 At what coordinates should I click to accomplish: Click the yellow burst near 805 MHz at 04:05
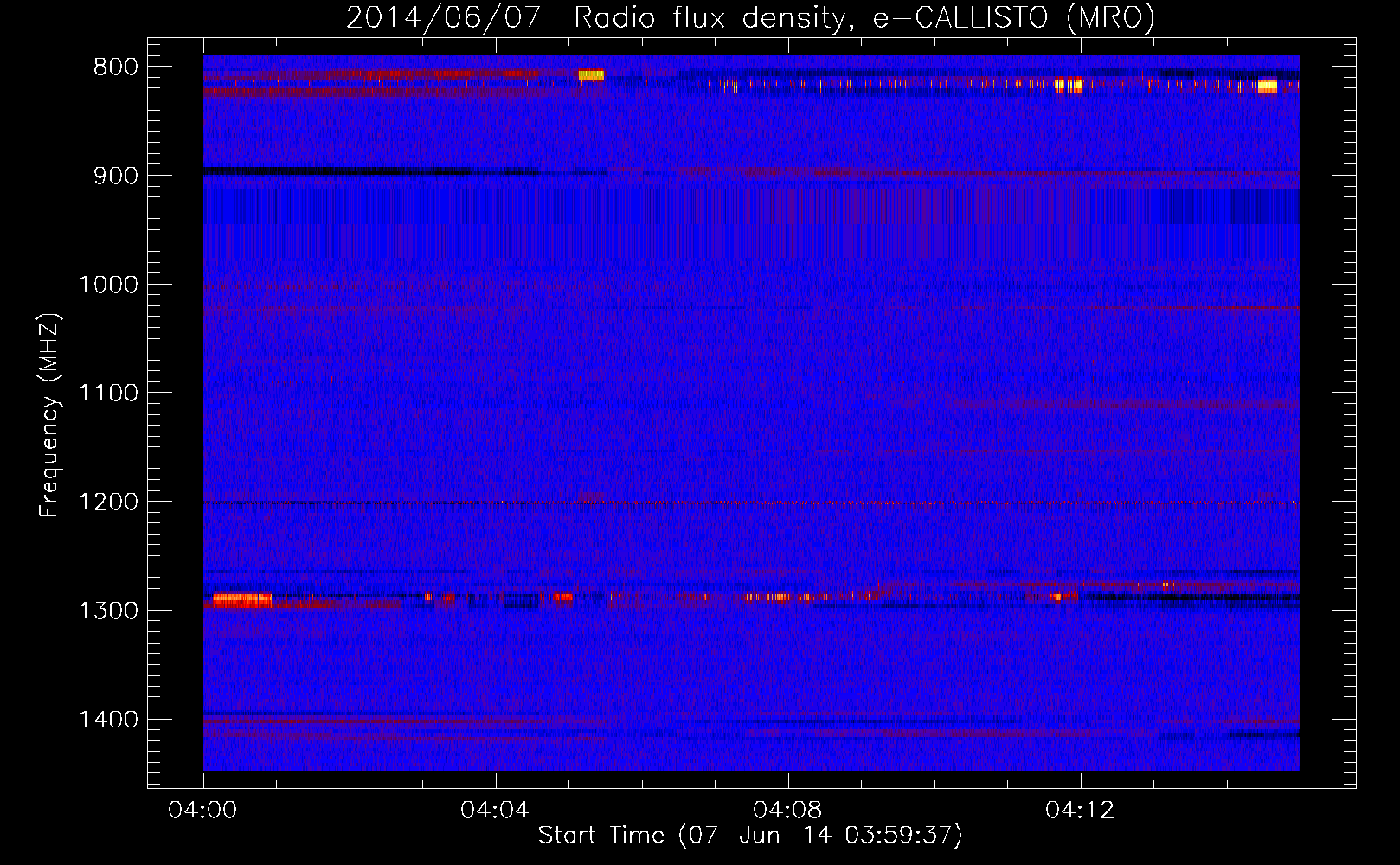(591, 75)
